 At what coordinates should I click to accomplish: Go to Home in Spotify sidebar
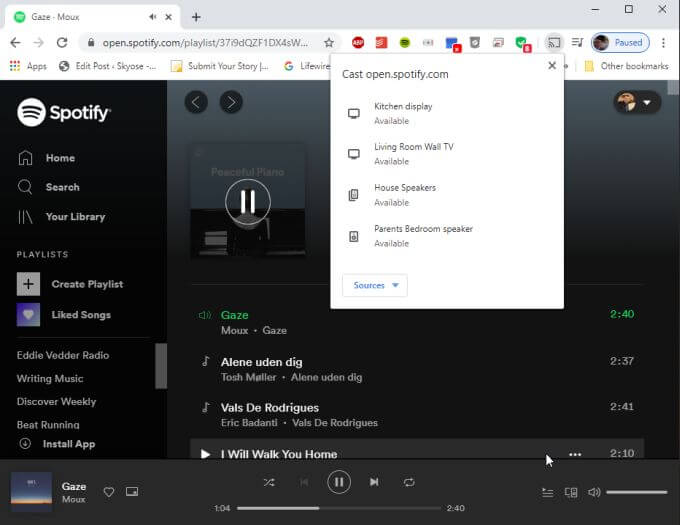[46, 158]
